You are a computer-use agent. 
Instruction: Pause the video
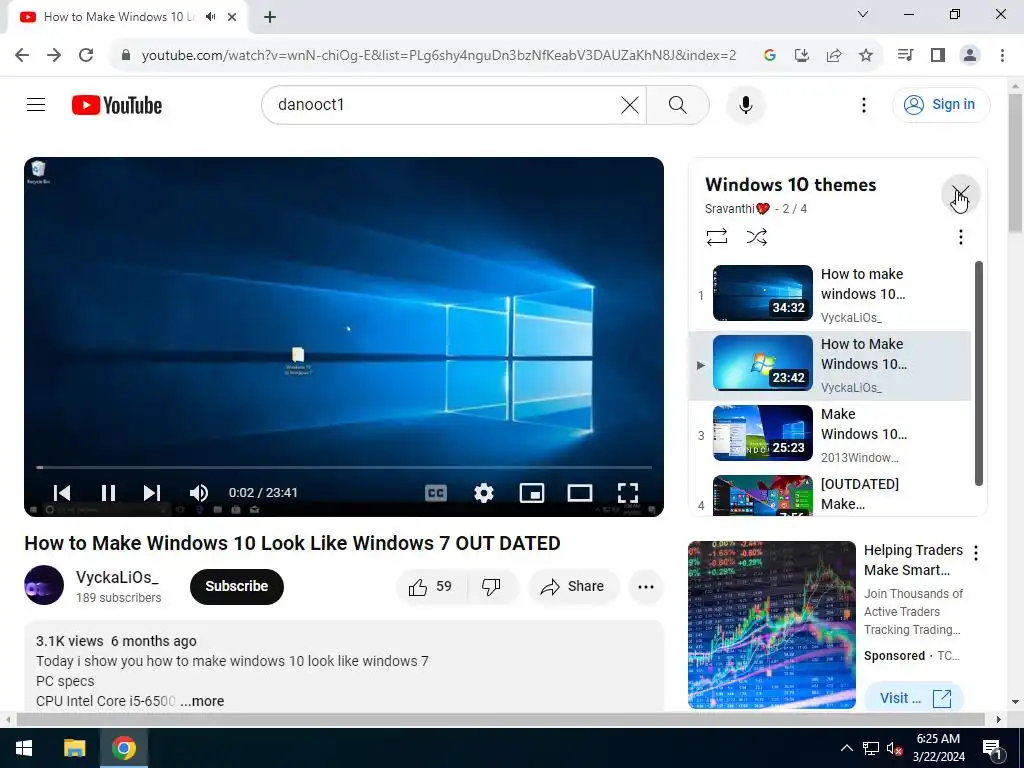[108, 492]
